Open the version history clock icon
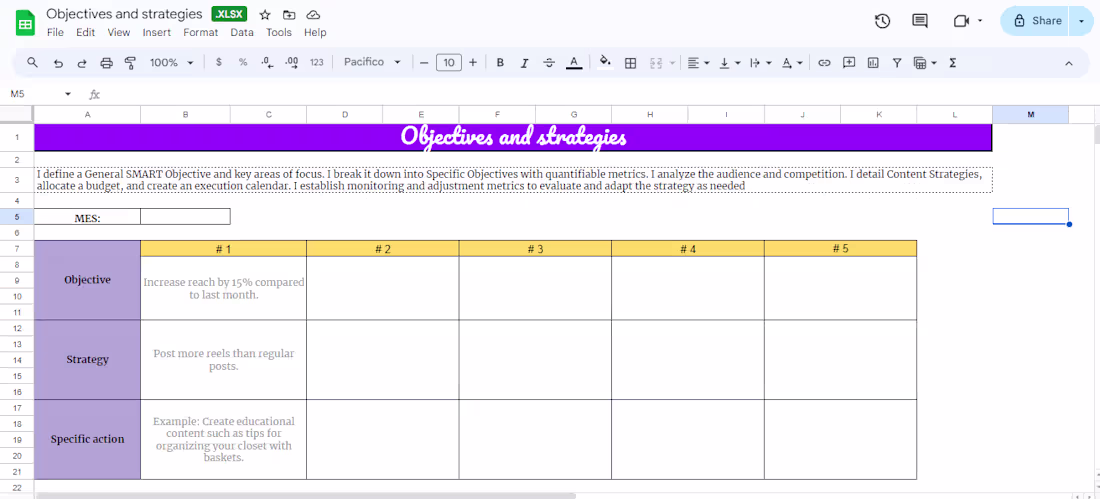This screenshot has height=499, width=1100. [x=883, y=21]
